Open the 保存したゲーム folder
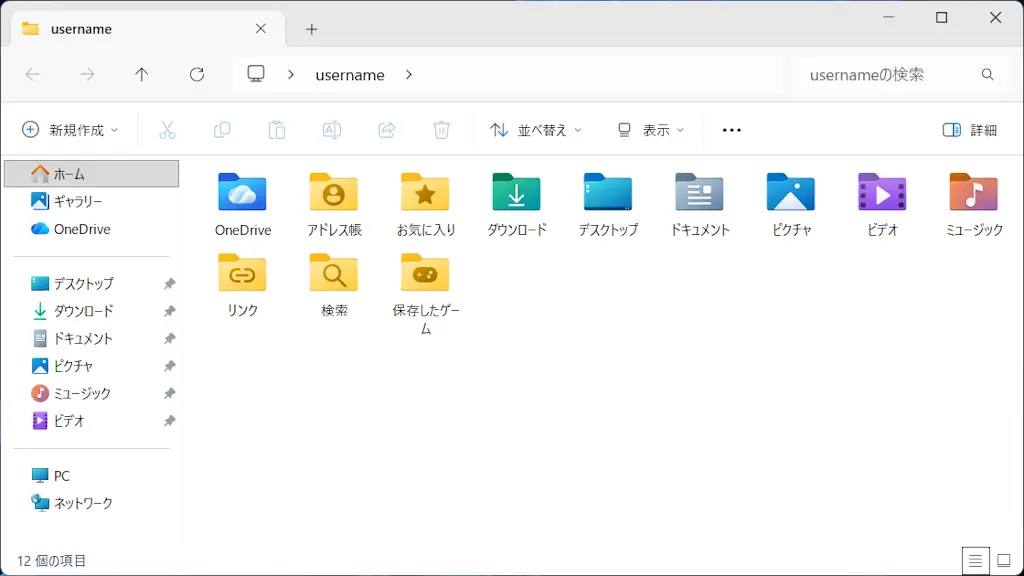This screenshot has height=576, width=1024. point(425,274)
